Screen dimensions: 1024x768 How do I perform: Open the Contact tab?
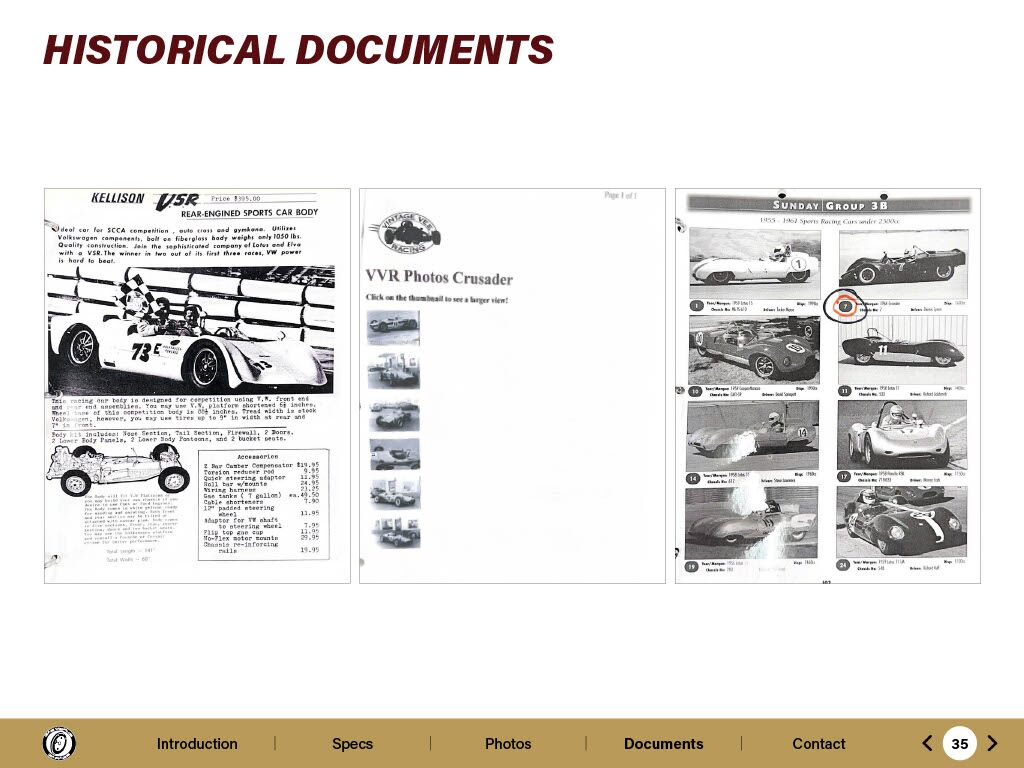[x=818, y=744]
